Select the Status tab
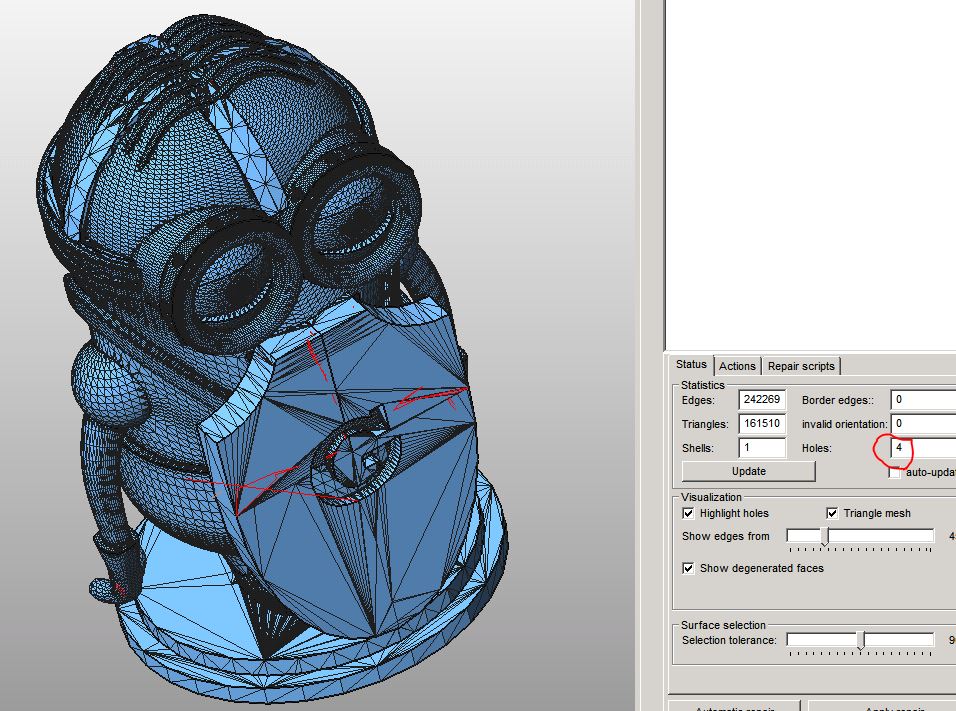Screen dimensions: 956x711 point(690,365)
